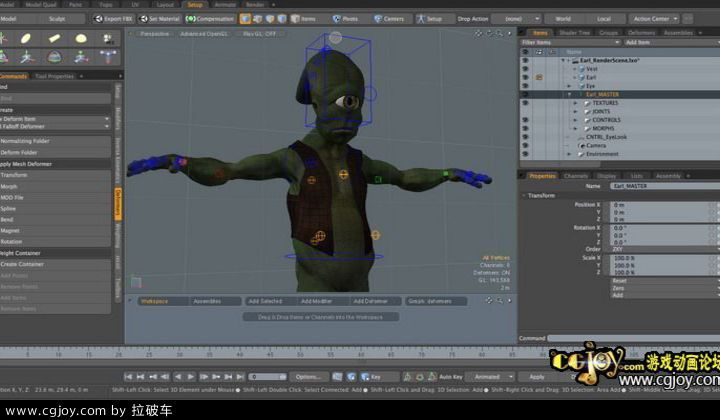The width and height of the screenshot is (720, 420).
Task: Expand the JOINTS group
Action: [575, 112]
